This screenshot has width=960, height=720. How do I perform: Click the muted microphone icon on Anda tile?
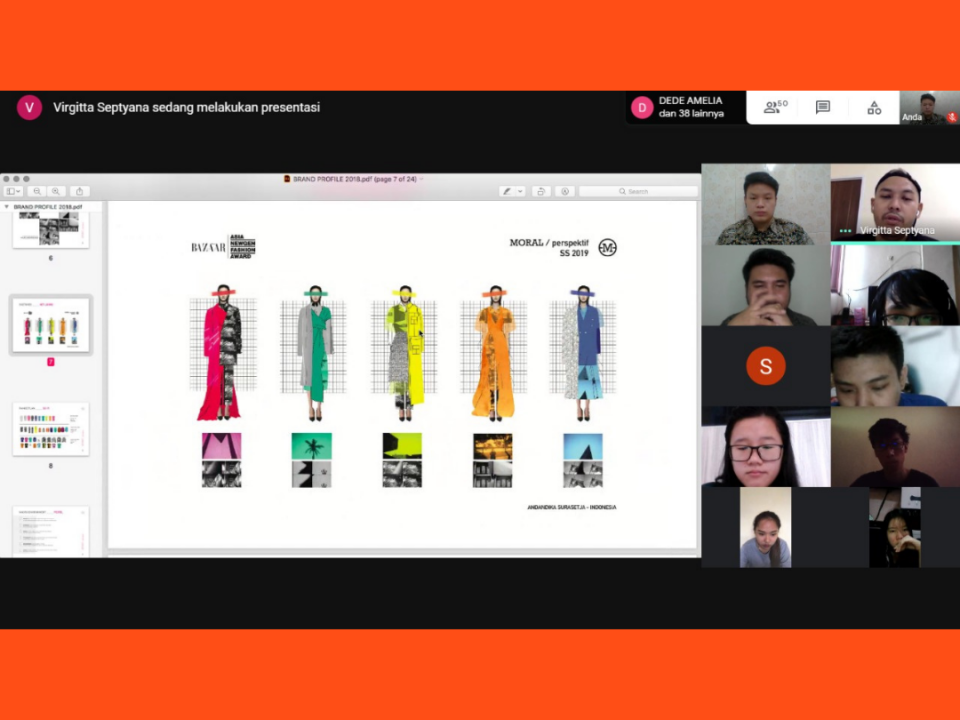tap(951, 117)
